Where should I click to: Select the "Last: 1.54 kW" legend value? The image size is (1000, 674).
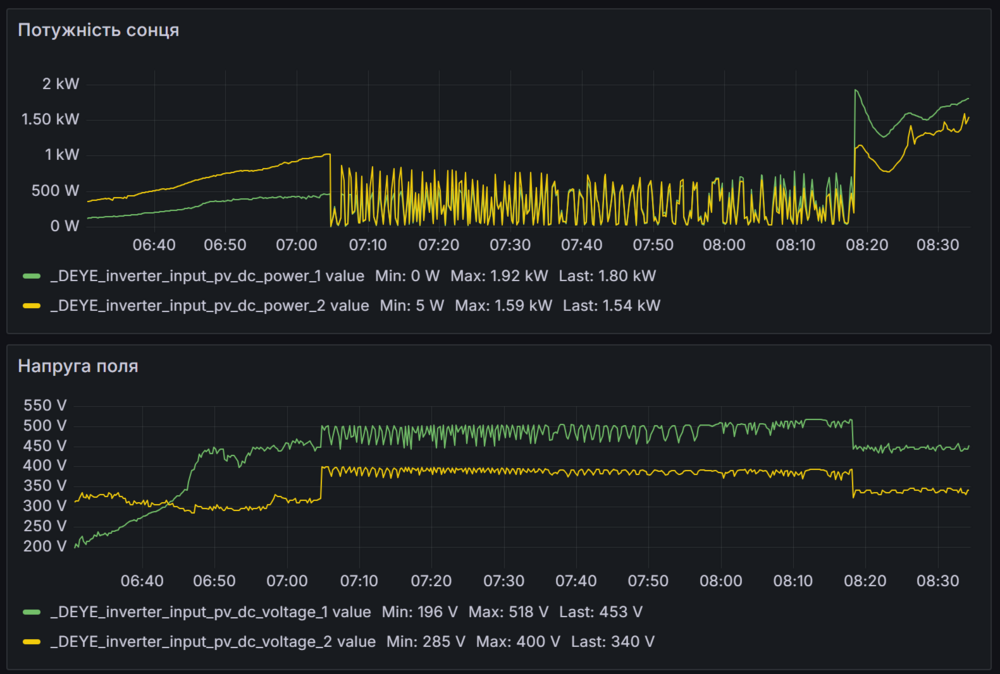(611, 305)
